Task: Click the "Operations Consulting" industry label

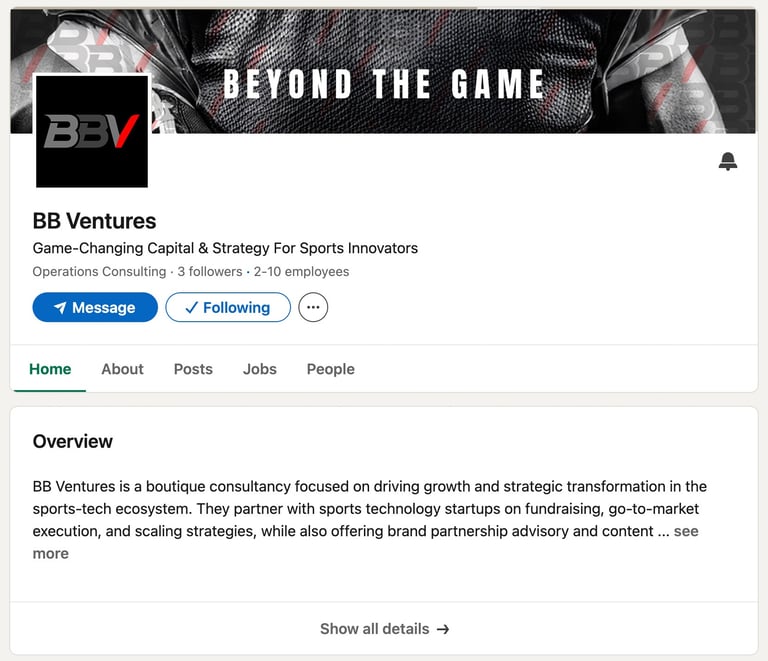Action: coord(99,272)
